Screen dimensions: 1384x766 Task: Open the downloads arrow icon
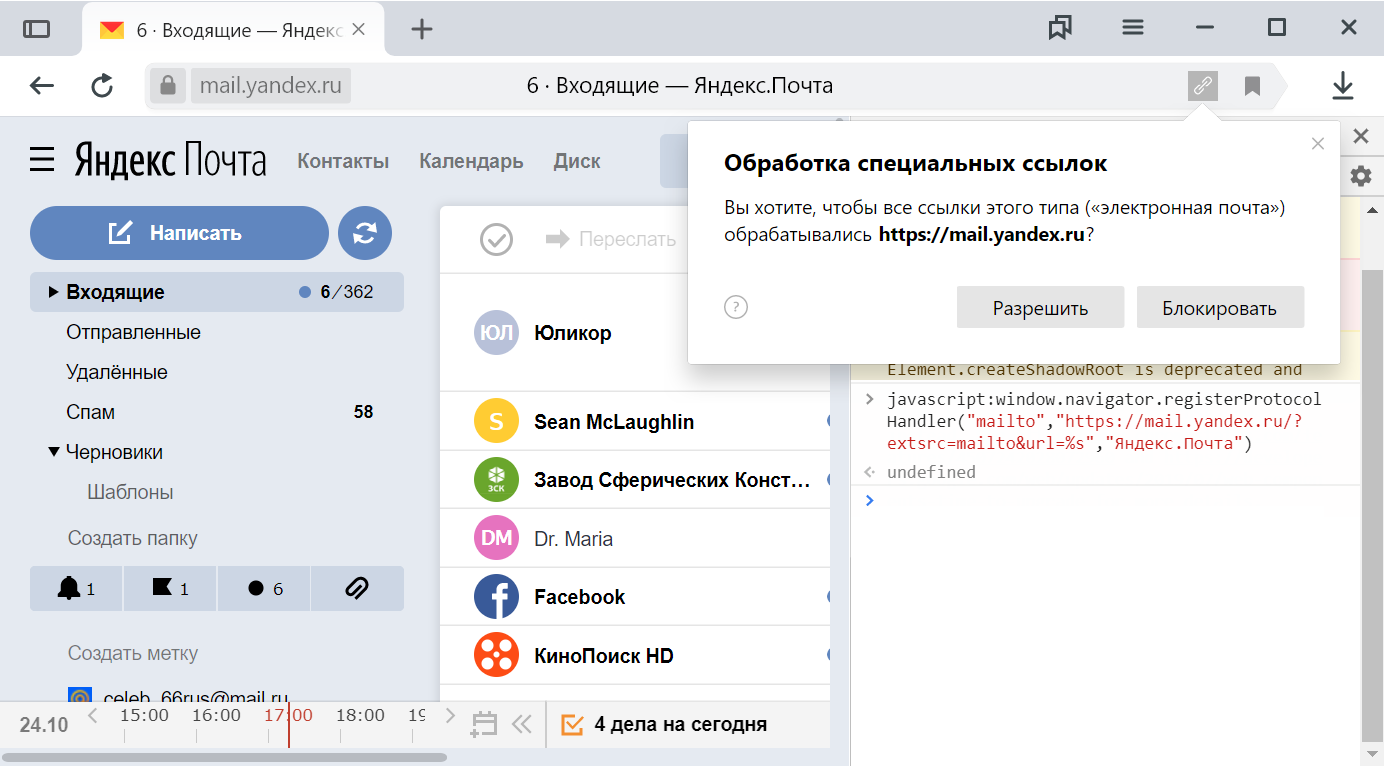pos(1342,86)
